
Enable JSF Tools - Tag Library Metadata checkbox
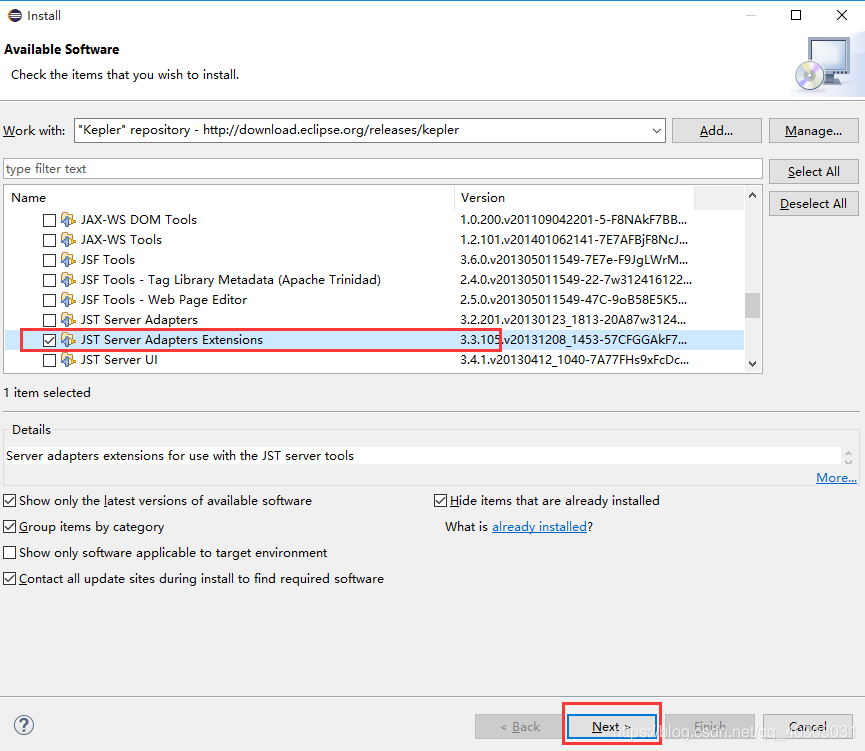[x=49, y=280]
